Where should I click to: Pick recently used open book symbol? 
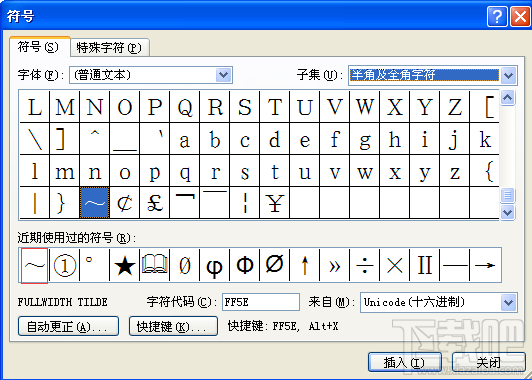(x=154, y=265)
